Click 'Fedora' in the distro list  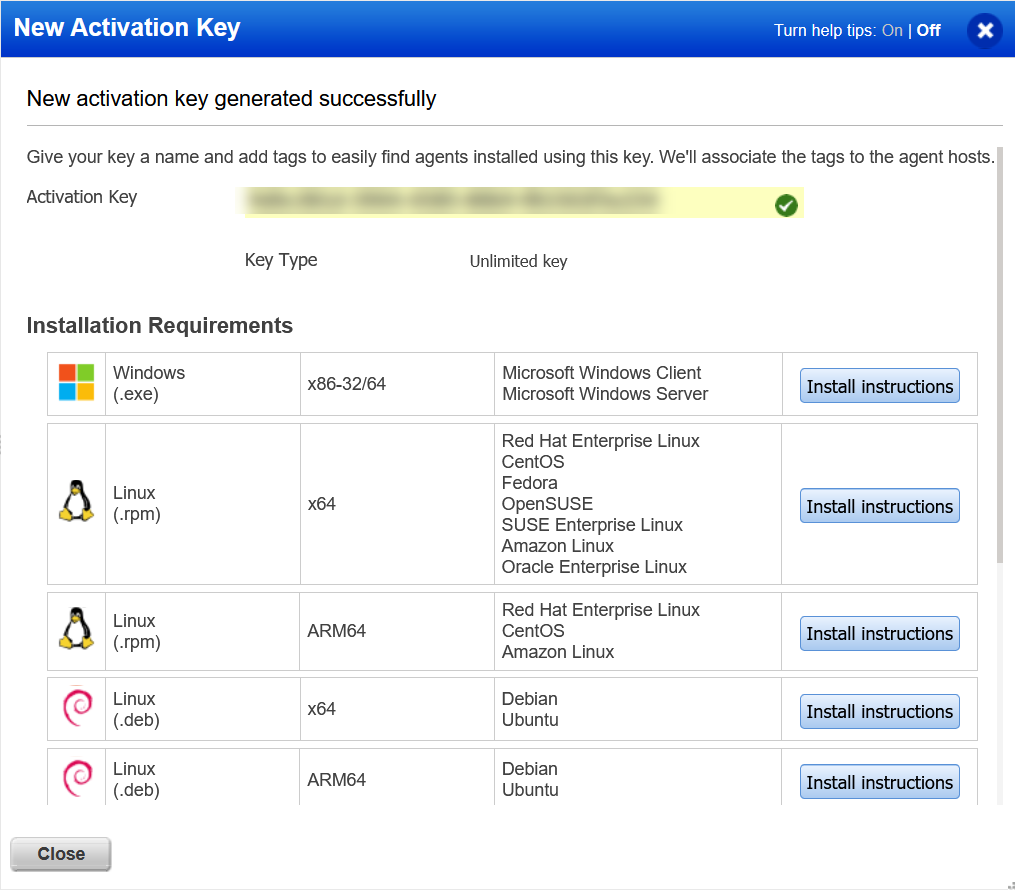pyautogui.click(x=529, y=482)
